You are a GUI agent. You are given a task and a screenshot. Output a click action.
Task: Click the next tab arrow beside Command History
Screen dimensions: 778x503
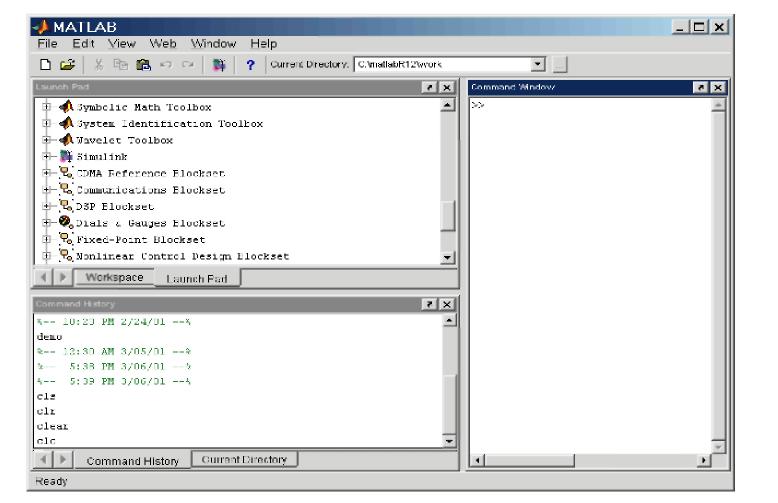click(x=63, y=459)
